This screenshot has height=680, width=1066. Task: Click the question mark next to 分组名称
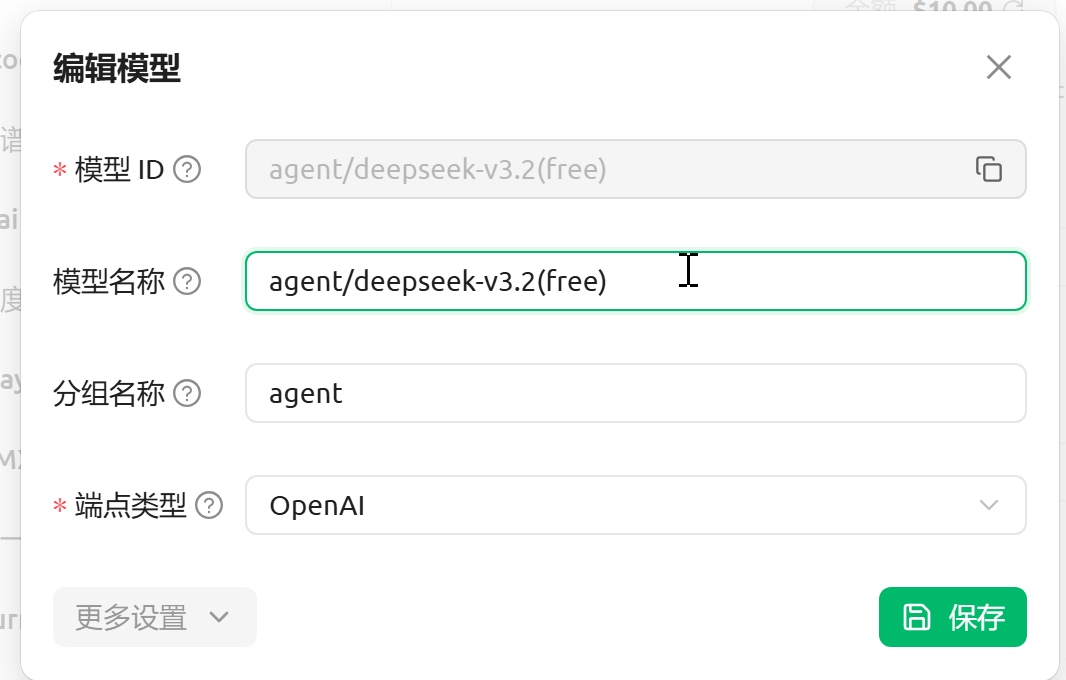pyautogui.click(x=187, y=394)
